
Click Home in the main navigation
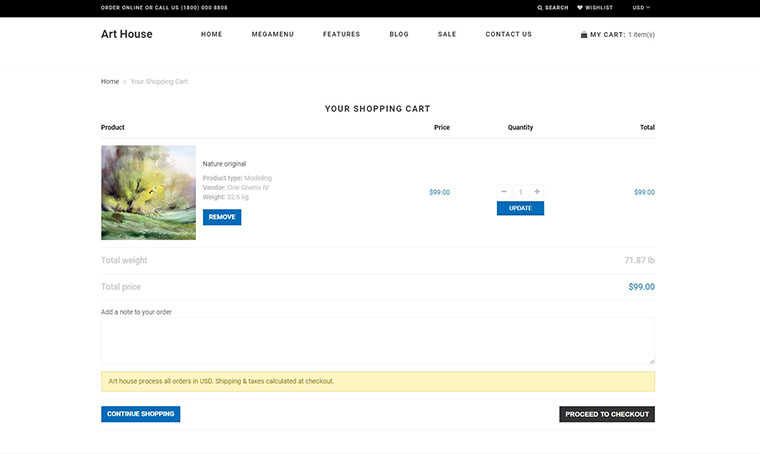point(211,34)
